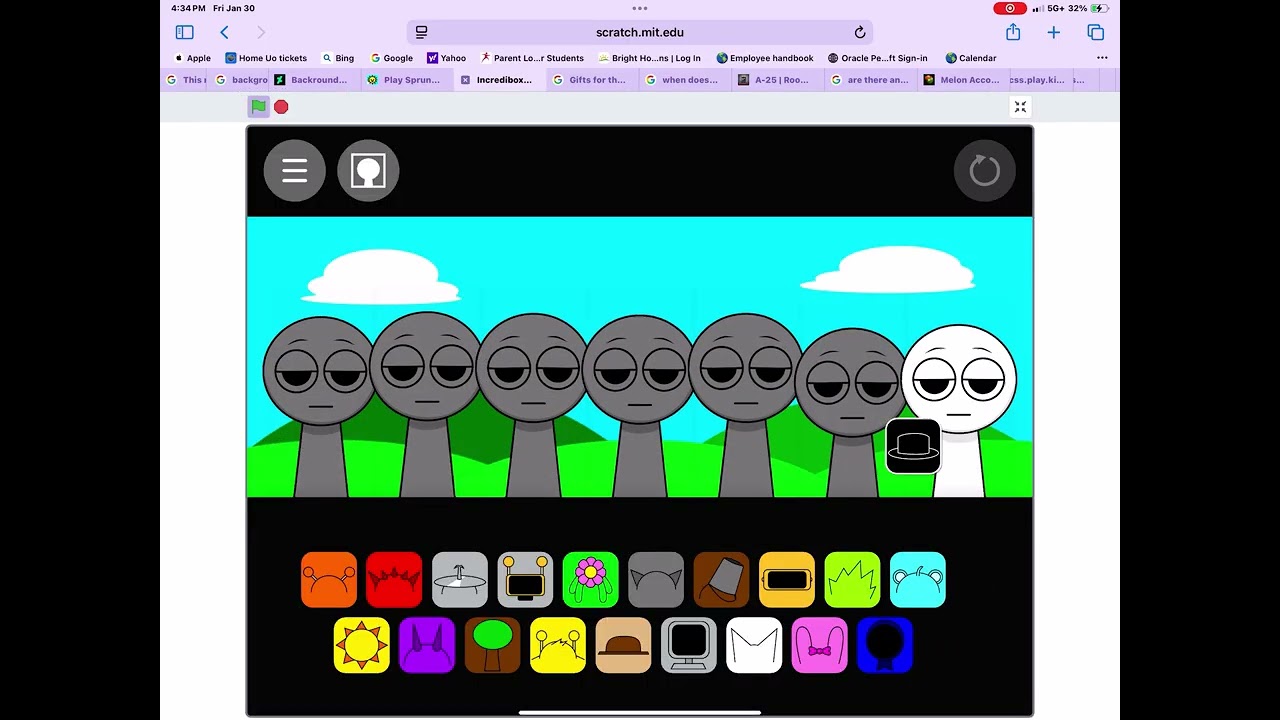
Task: Click the white character on the stage
Action: pyautogui.click(x=960, y=410)
